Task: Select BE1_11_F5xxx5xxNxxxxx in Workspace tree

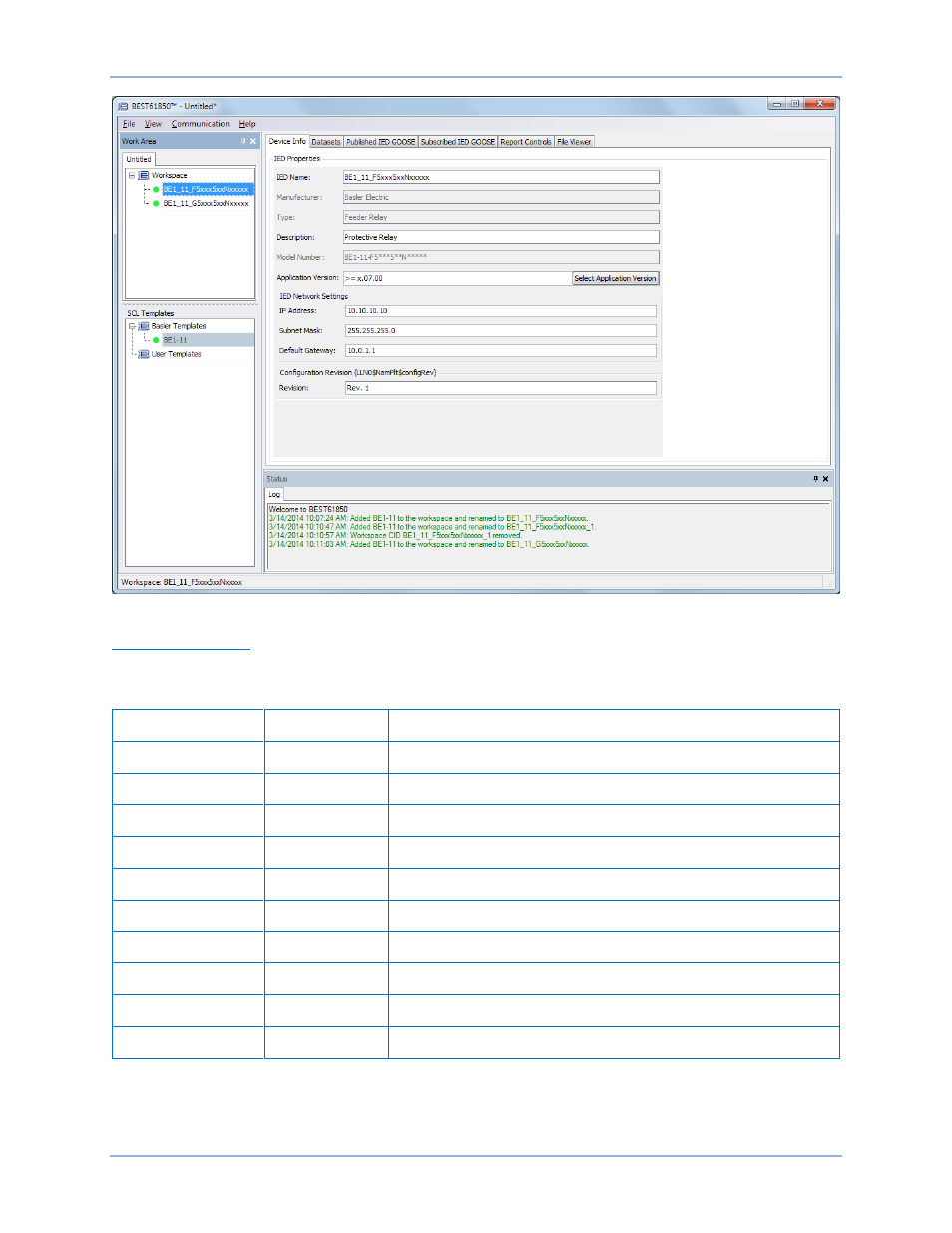Action: 207,189
